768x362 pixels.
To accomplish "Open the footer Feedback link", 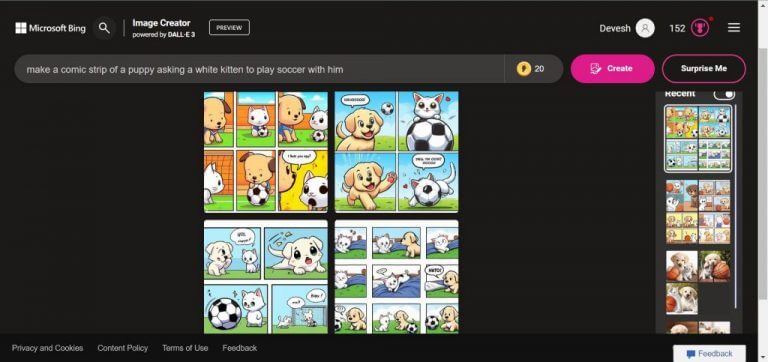I will [x=240, y=348].
